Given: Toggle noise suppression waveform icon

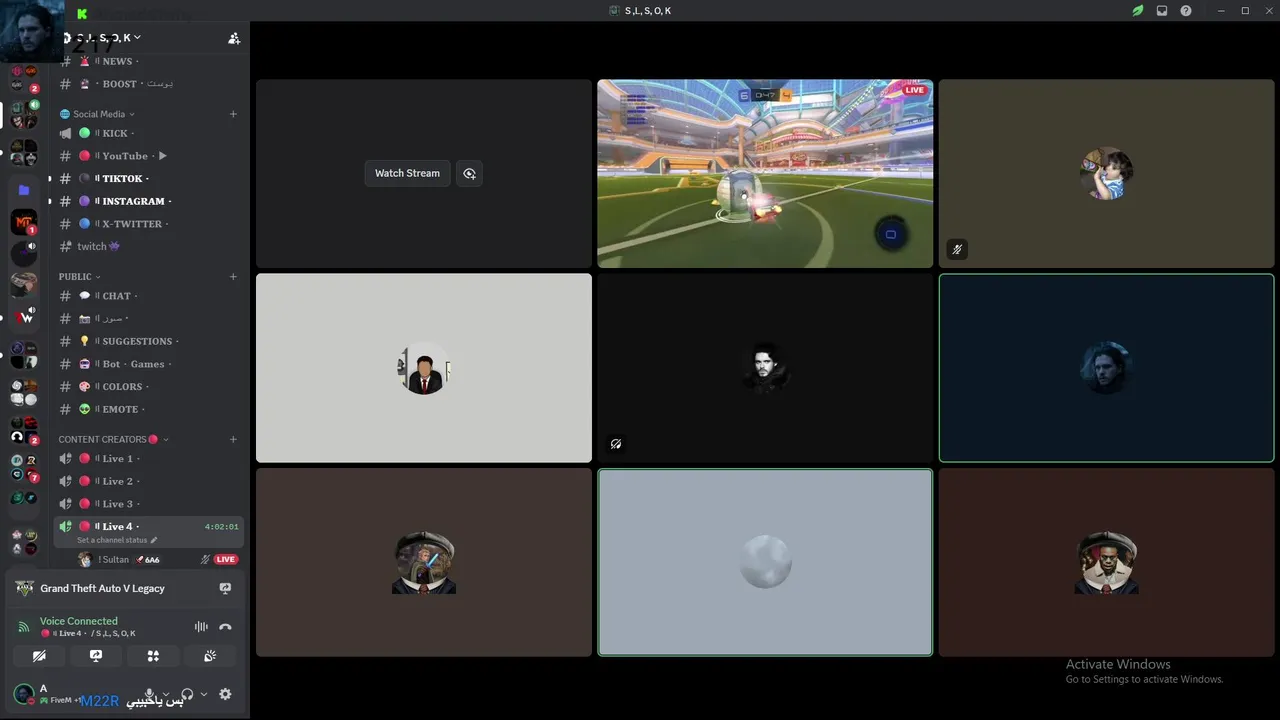Looking at the screenshot, I should (201, 627).
